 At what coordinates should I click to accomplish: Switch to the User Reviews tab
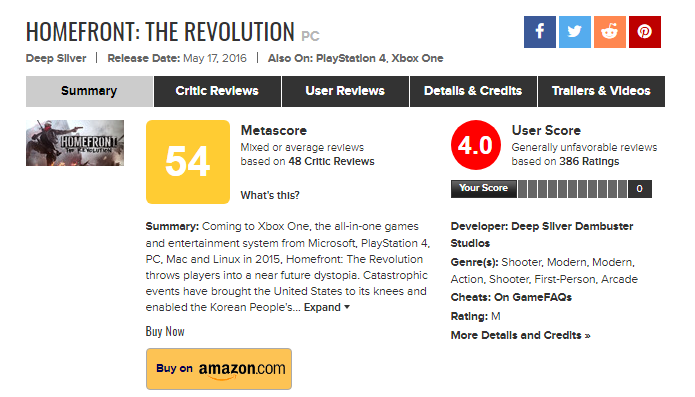tap(345, 91)
